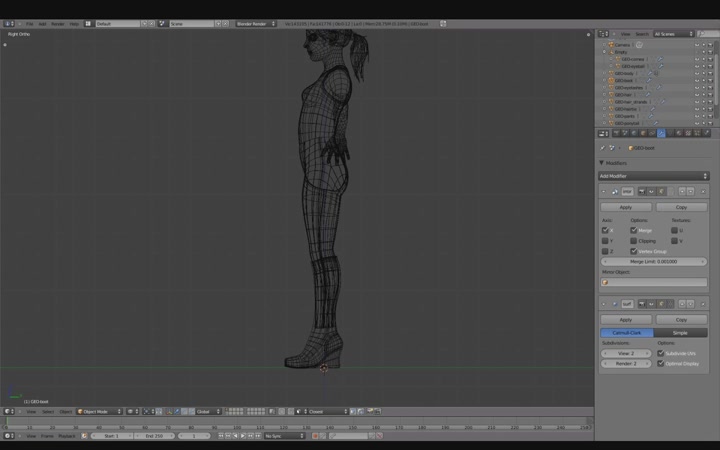Open the Object Constraints tab chain icon

(x=652, y=134)
